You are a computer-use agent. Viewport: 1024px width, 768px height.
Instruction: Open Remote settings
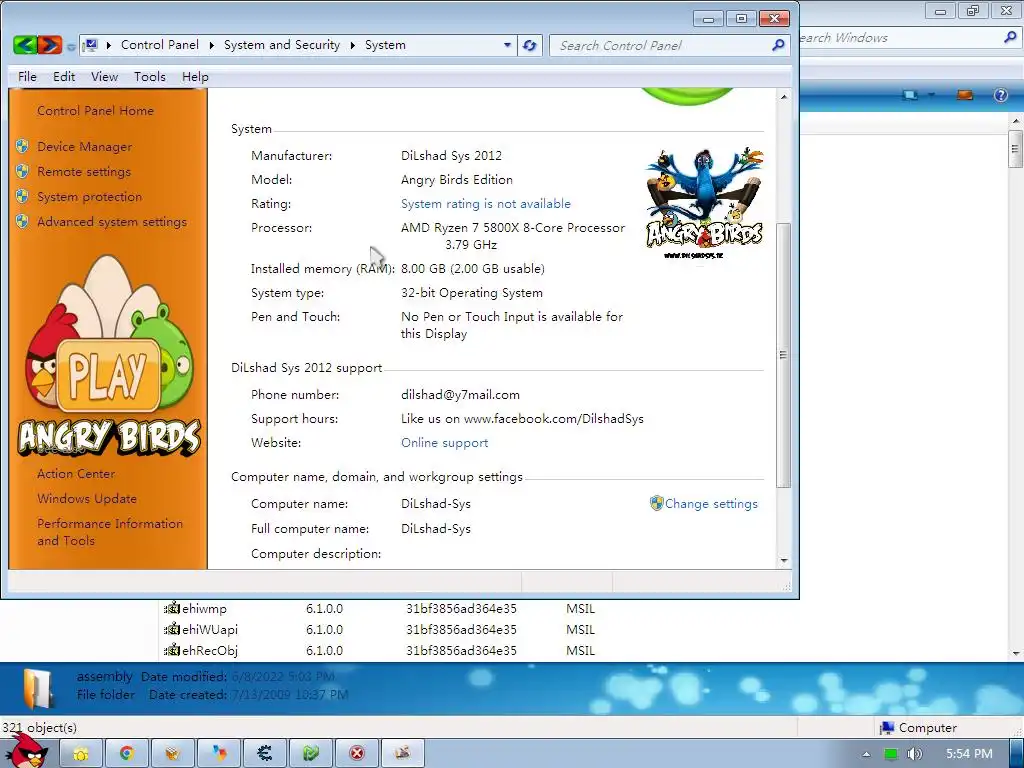[84, 172]
